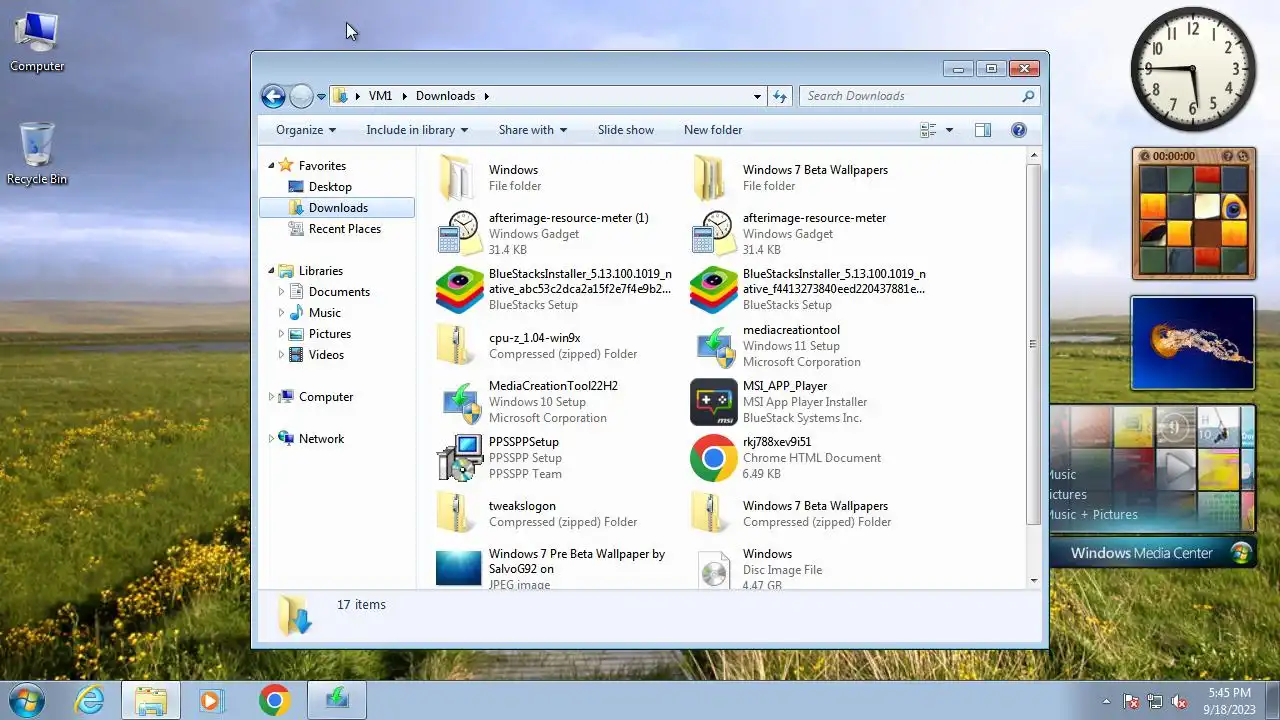
Task: Open the Start menu
Action: (27, 700)
